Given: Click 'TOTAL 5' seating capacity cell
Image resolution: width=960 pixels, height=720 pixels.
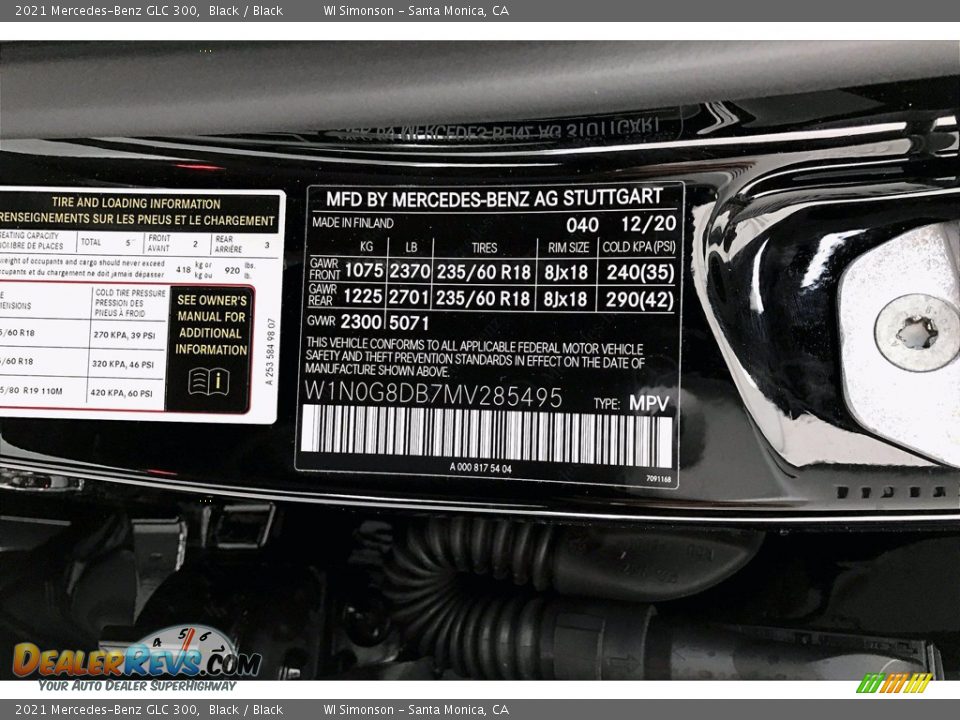Looking at the screenshot, I should pyautogui.click(x=108, y=242).
